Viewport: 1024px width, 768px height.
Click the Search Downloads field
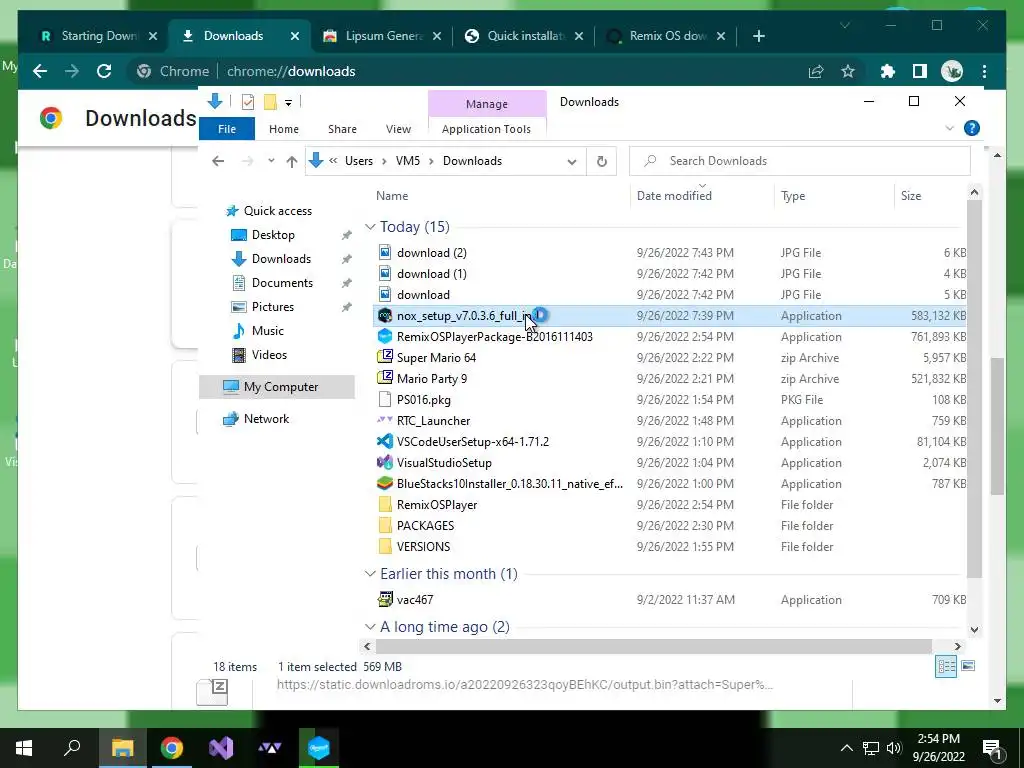tap(799, 161)
